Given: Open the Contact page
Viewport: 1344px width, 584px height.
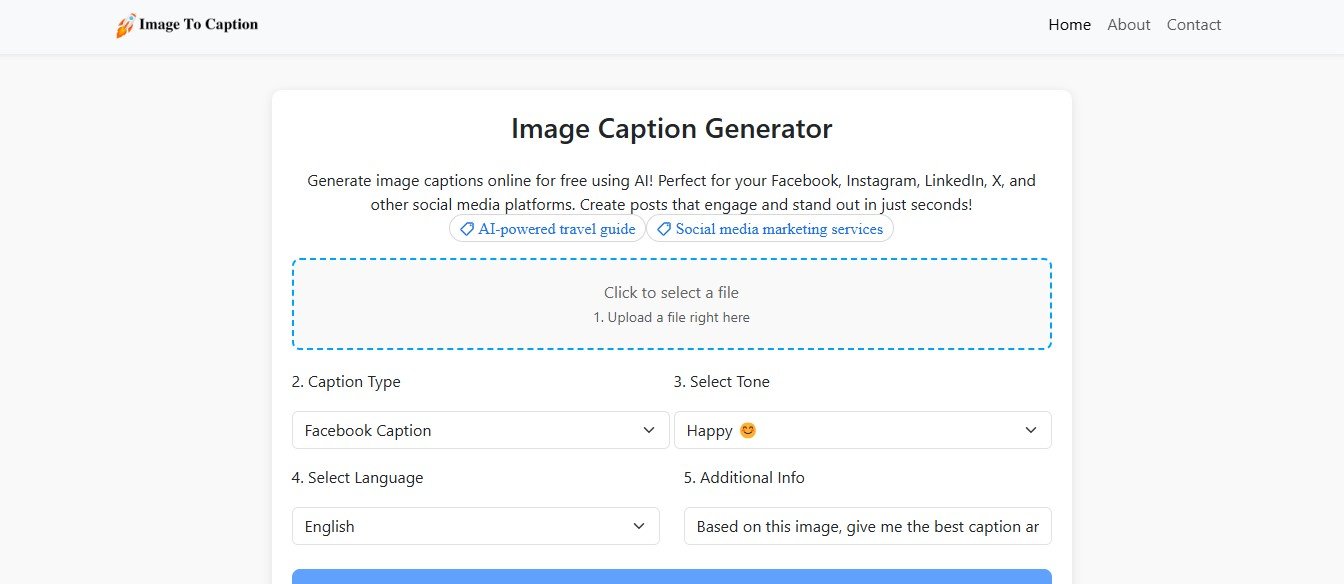Looking at the screenshot, I should point(1193,24).
